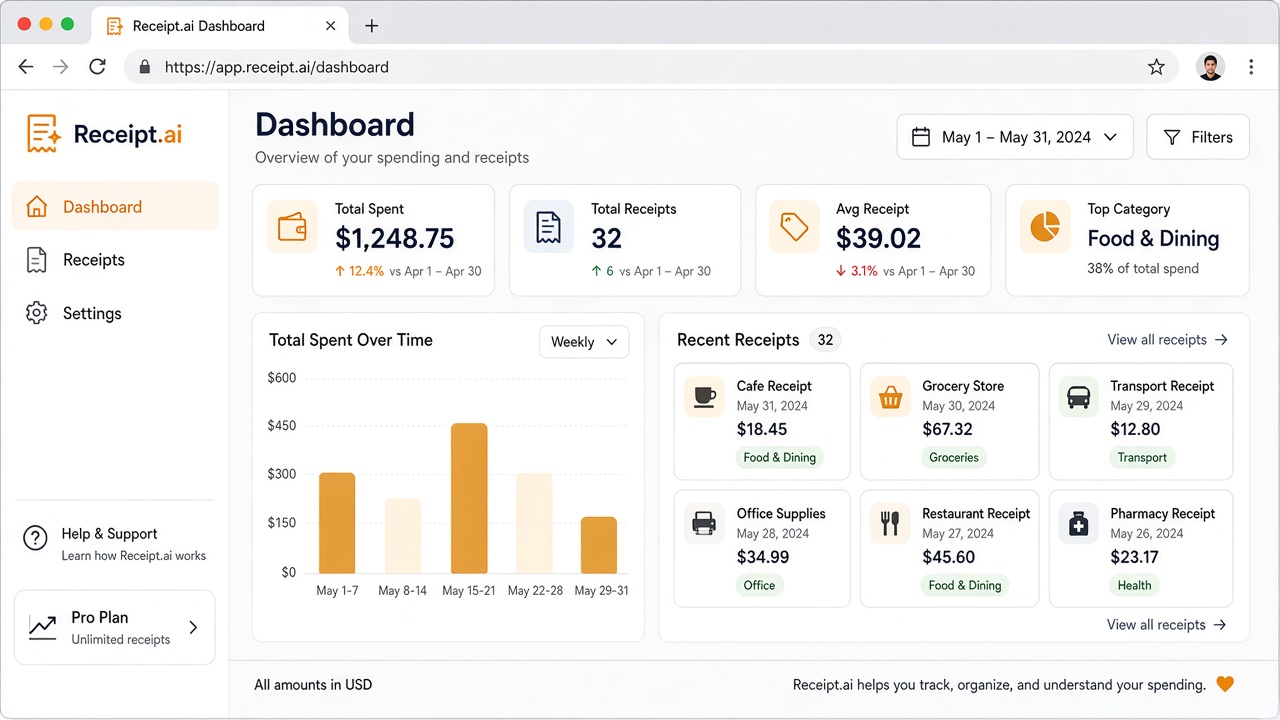Click the question mark Help & Support icon
This screenshot has height=720, width=1280.
pos(35,538)
